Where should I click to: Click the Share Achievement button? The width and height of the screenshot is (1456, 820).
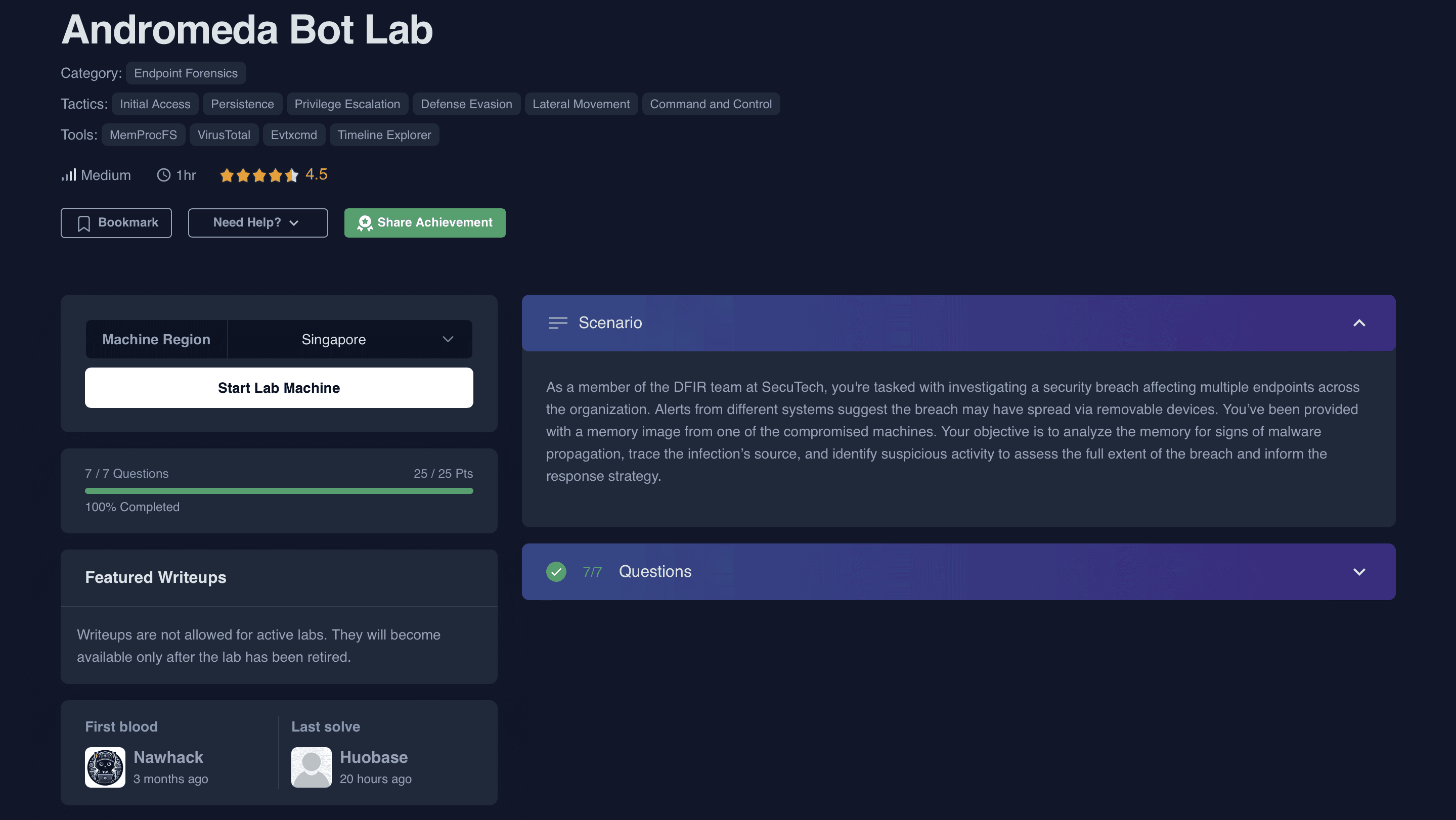click(425, 222)
